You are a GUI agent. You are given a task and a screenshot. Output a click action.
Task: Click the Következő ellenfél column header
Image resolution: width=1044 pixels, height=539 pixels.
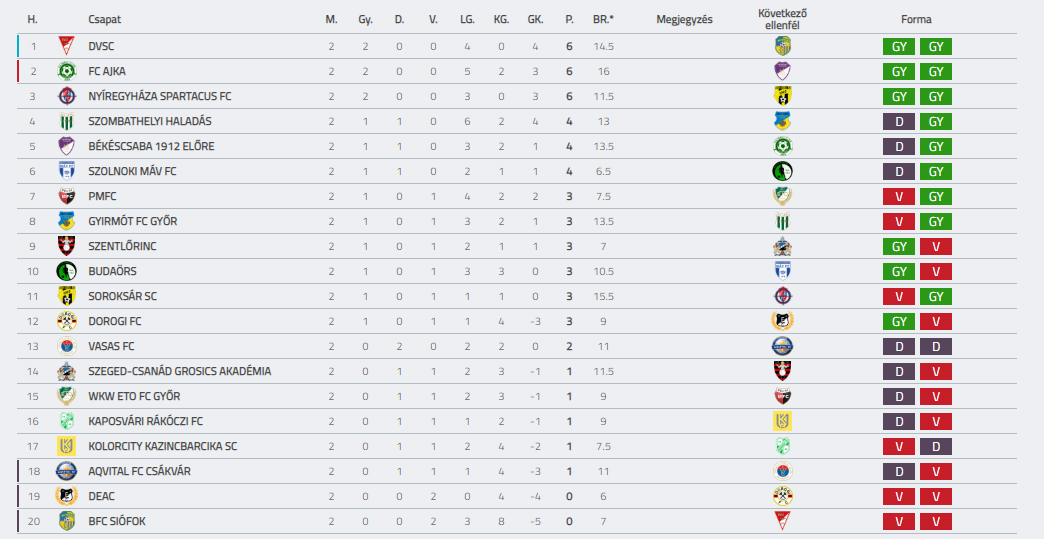782,19
